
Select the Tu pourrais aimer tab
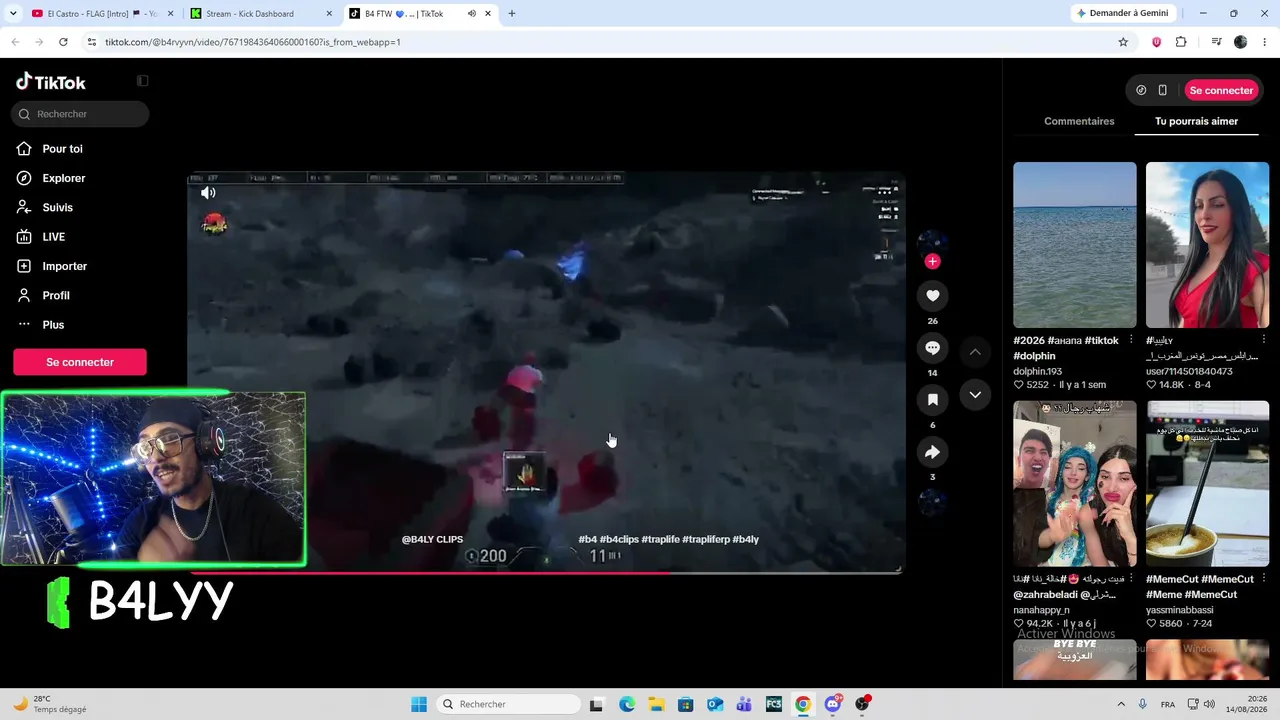click(x=1196, y=121)
